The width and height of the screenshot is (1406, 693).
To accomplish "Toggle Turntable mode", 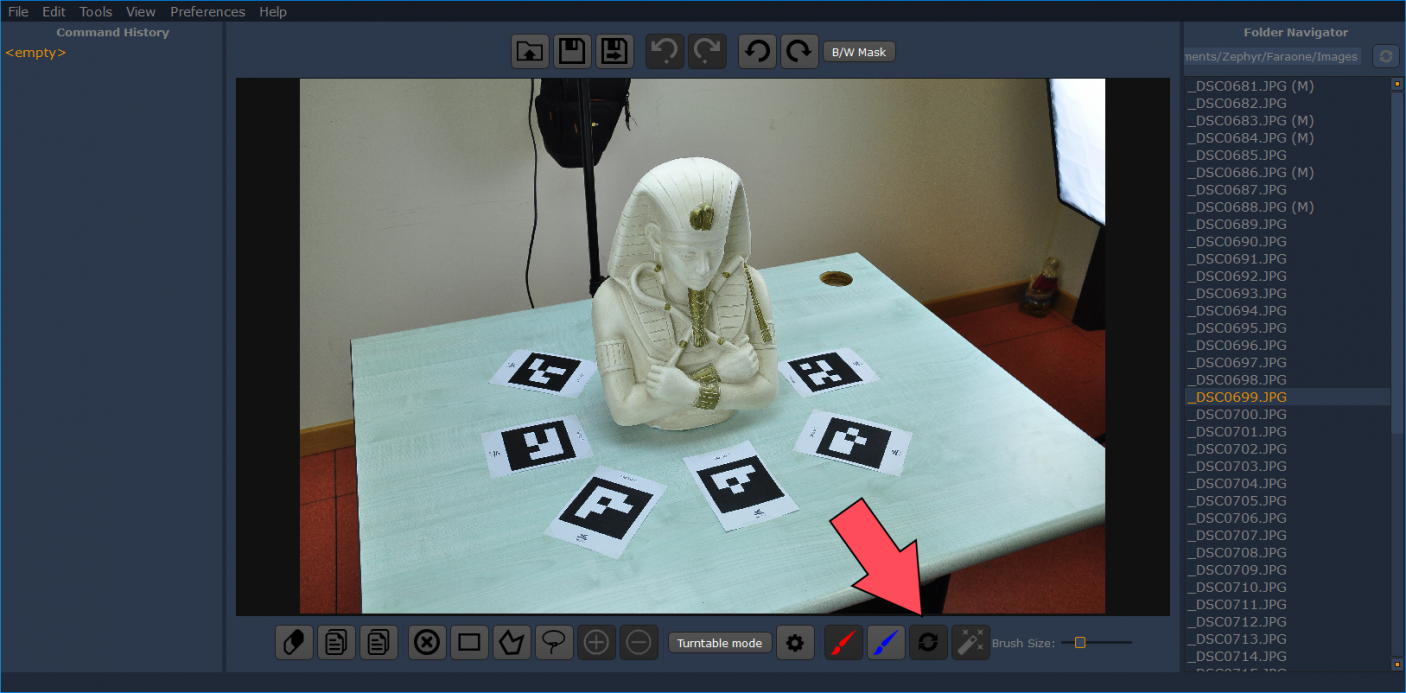I will pos(719,643).
